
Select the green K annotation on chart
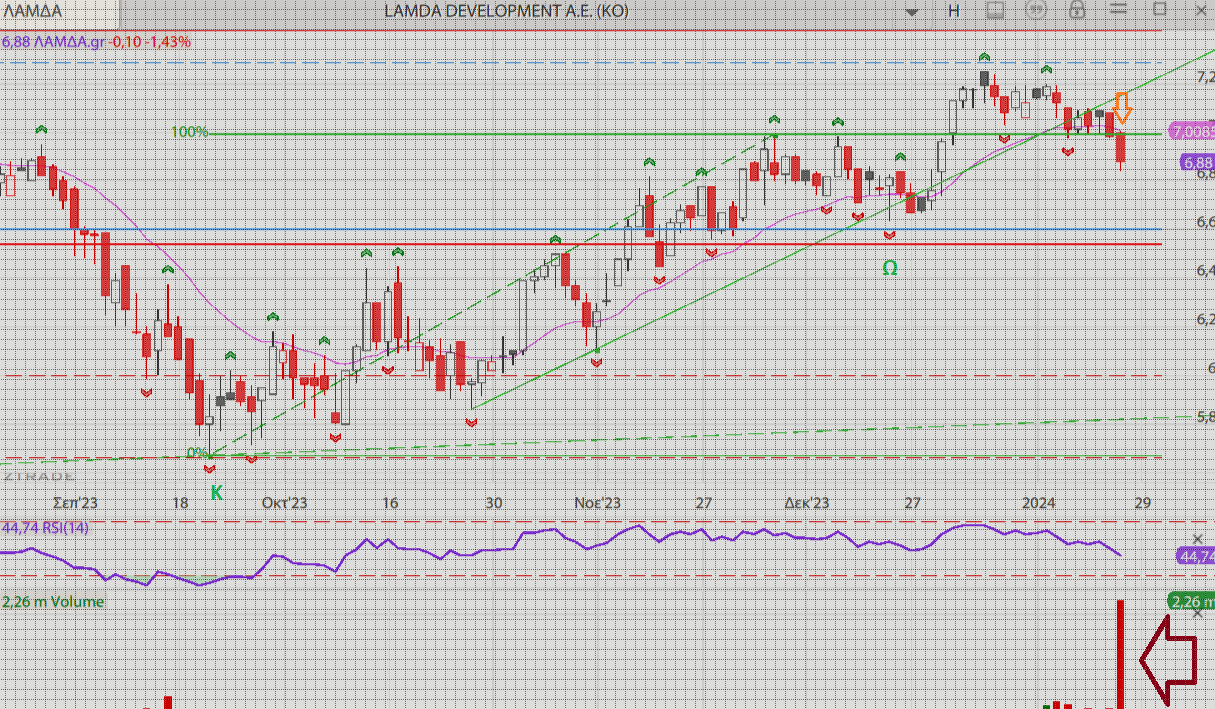[x=216, y=493]
